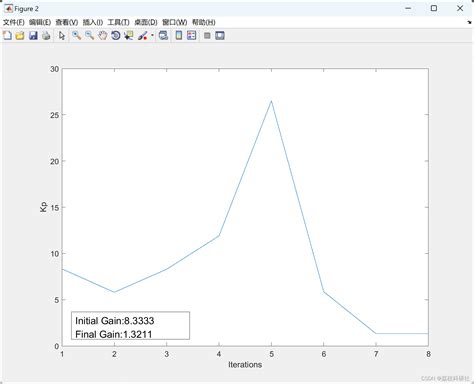
Task: Activate the Zoom Out magnifier tool
Action: (89, 35)
